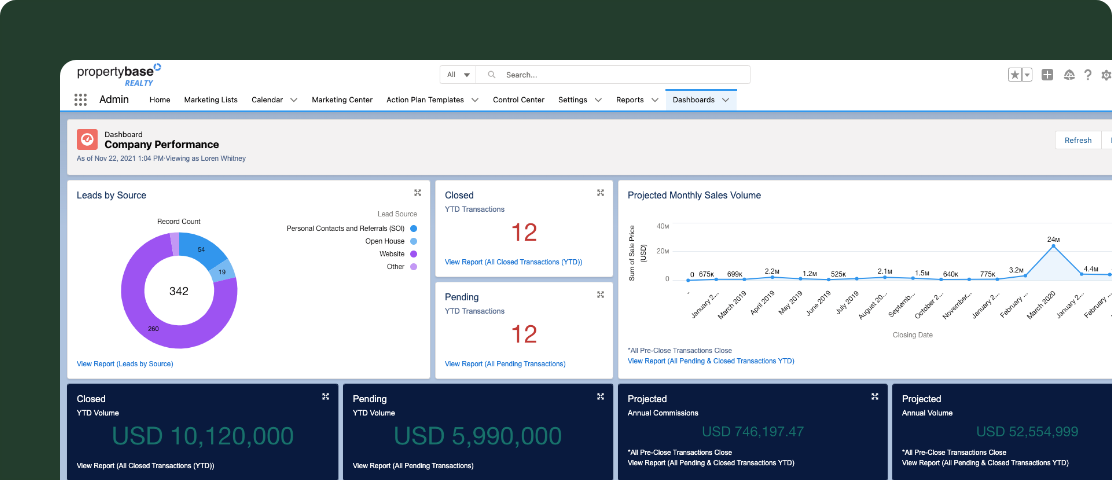
Task: Open View Report link in Pending YTD Volume
Action: pyautogui.click(x=413, y=466)
